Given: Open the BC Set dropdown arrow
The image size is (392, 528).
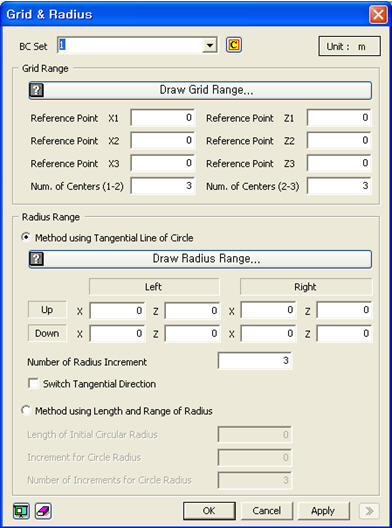Looking at the screenshot, I should point(209,45).
